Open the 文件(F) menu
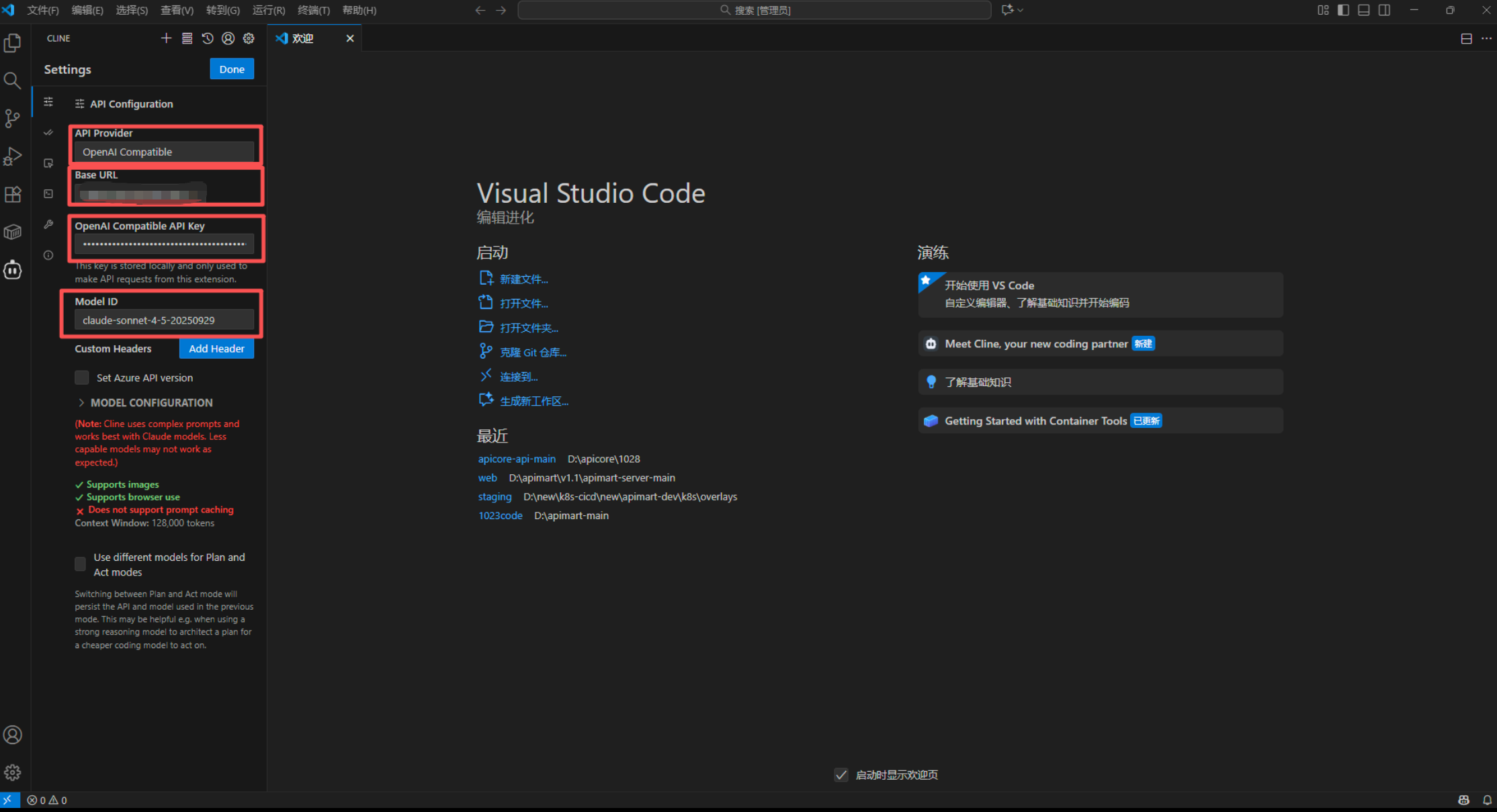This screenshot has height=812, width=1497. coord(43,10)
